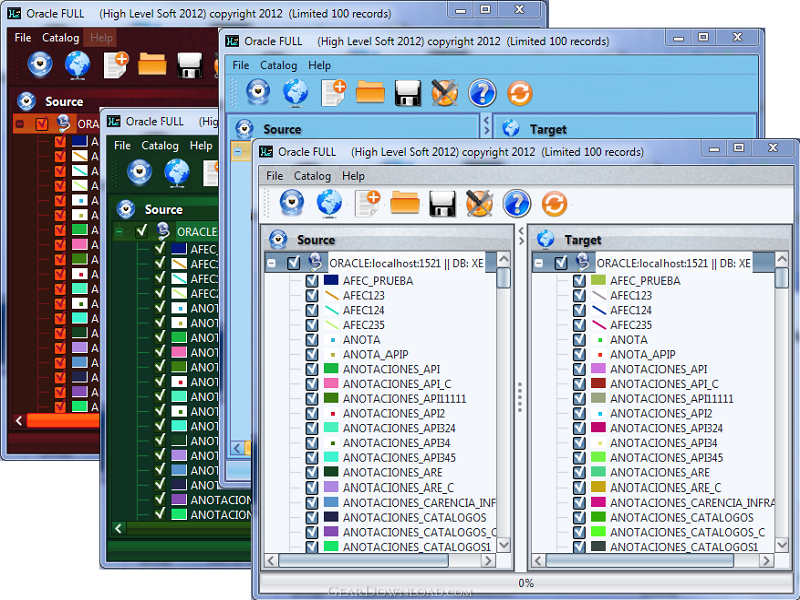Open Catalog menu in the blue window
The image size is (800, 600).
tap(279, 65)
